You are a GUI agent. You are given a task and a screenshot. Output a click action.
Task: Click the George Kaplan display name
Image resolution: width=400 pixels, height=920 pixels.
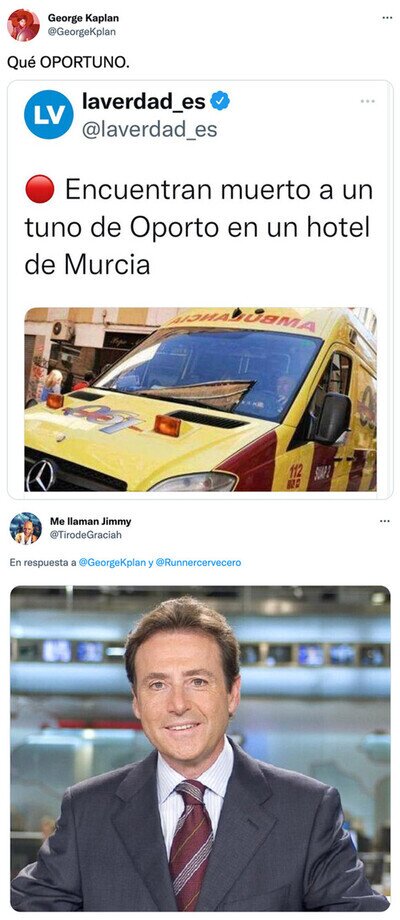coord(83,19)
